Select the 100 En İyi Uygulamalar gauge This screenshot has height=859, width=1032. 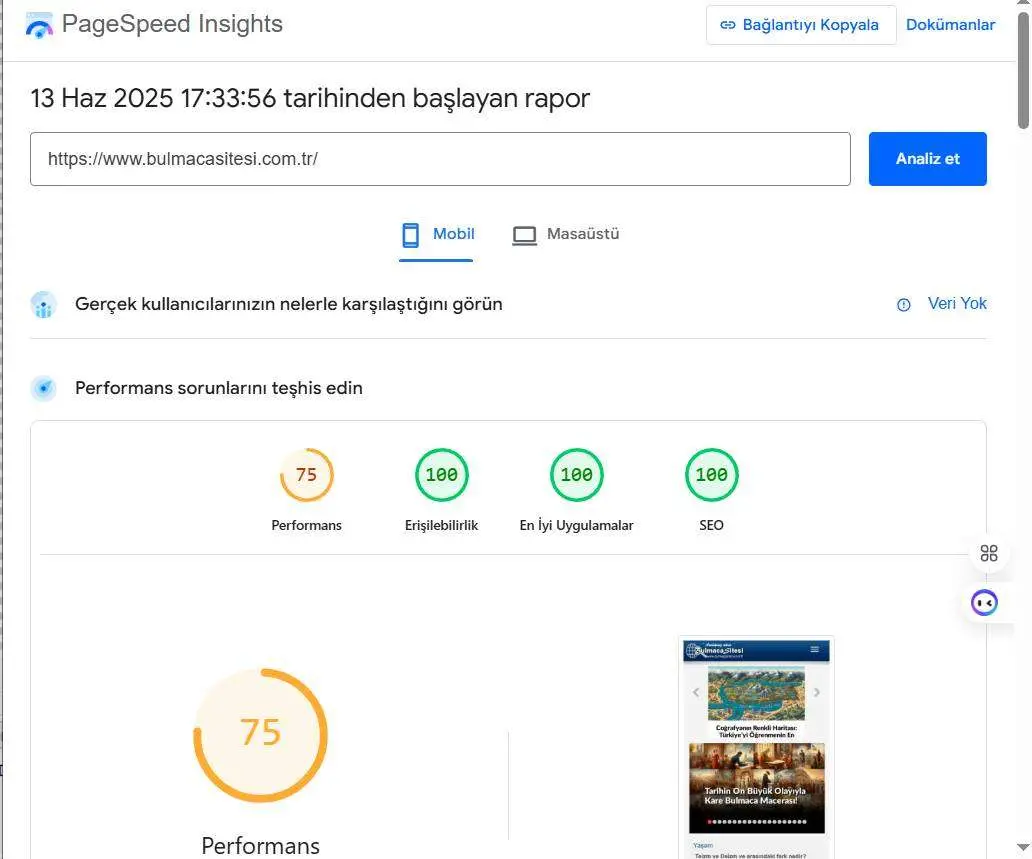(577, 475)
